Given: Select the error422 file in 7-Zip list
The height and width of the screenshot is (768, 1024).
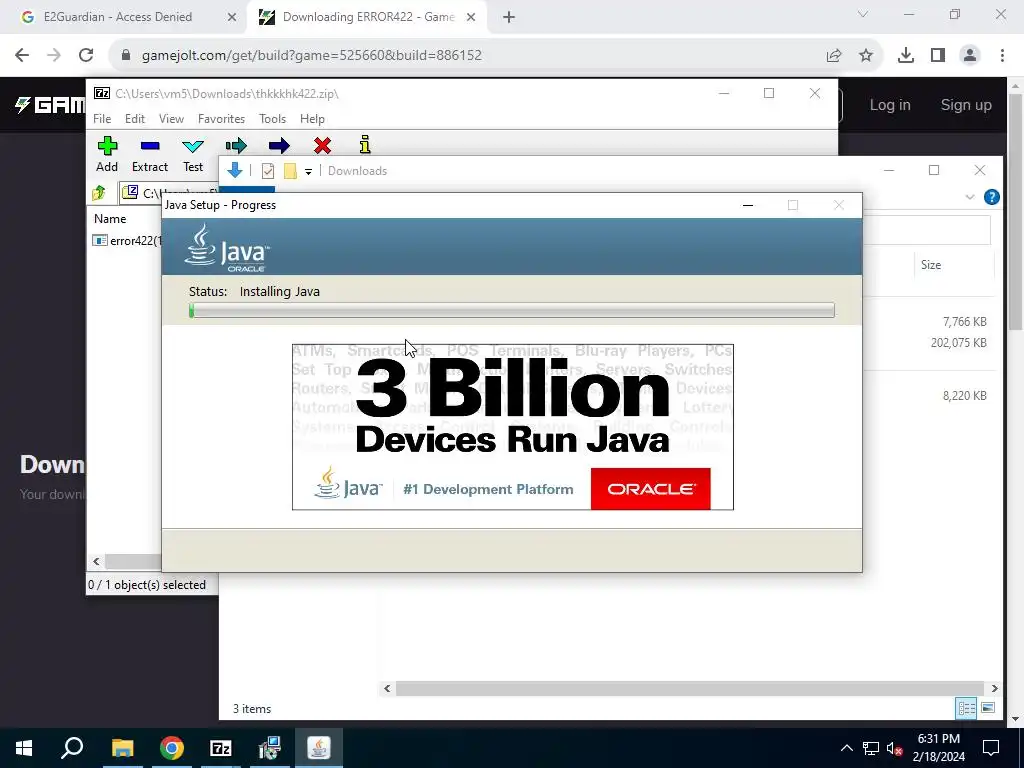Looking at the screenshot, I should 128,240.
